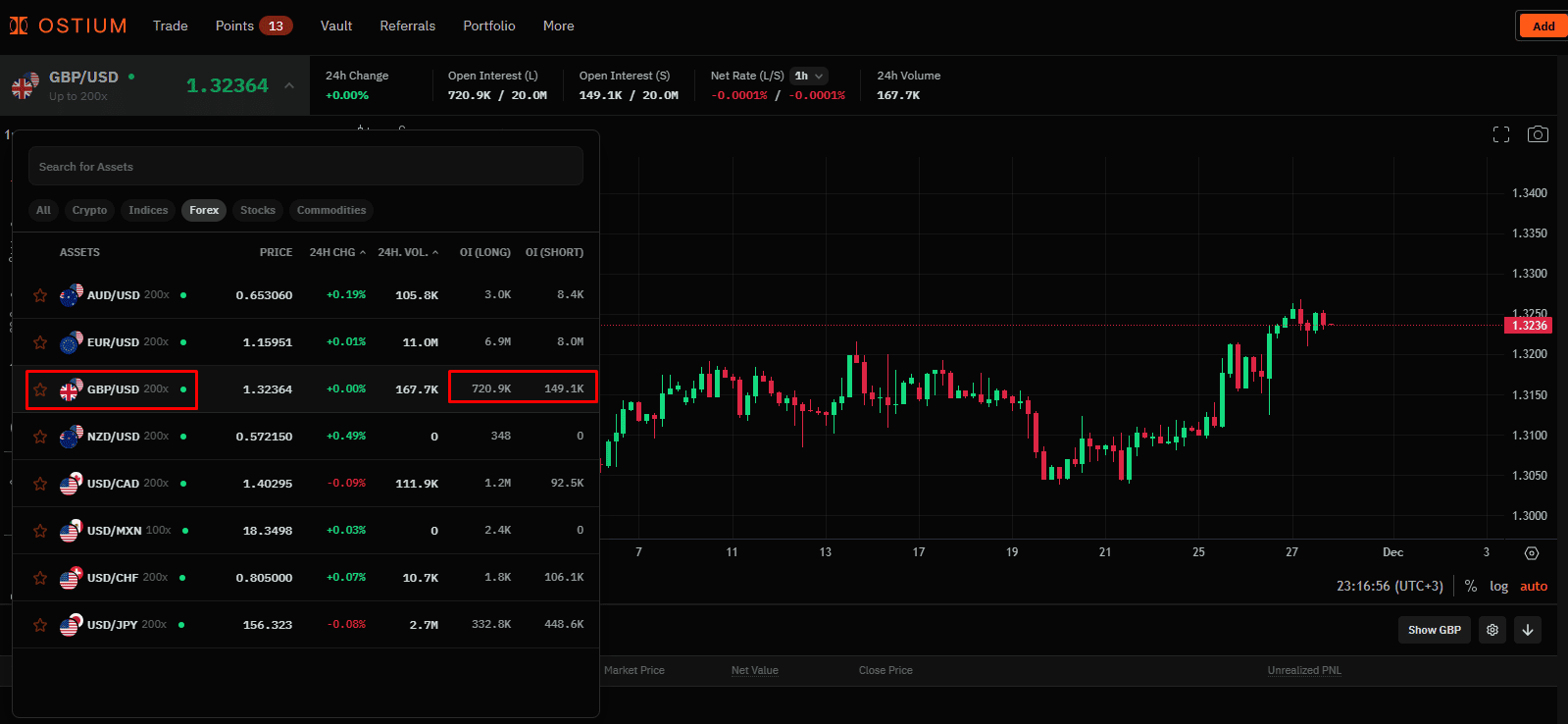
Task: Take a chart snapshot with camera icon
Action: coord(1538,134)
